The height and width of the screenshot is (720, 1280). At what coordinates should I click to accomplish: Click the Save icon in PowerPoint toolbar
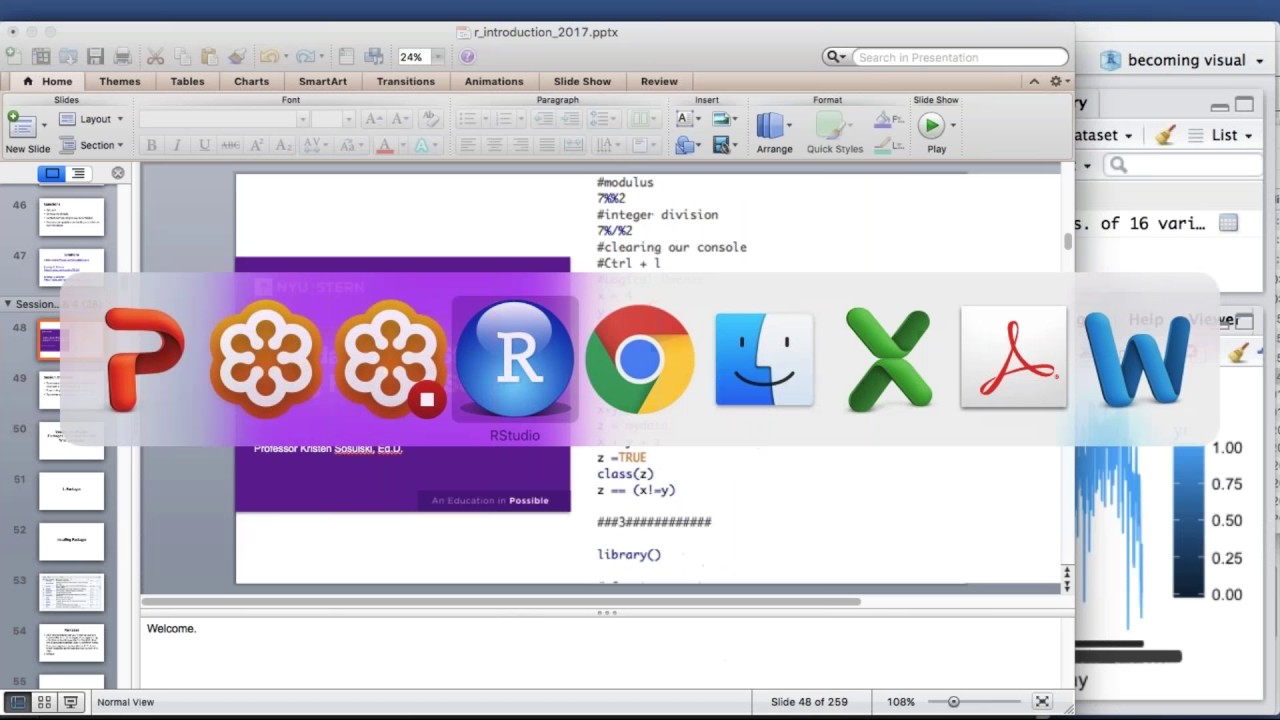(x=95, y=57)
